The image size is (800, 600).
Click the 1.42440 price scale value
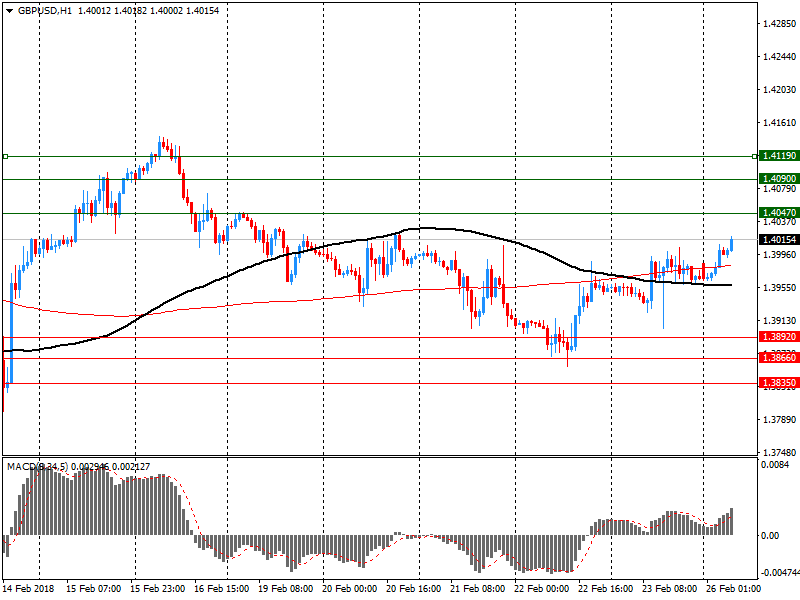[779, 57]
